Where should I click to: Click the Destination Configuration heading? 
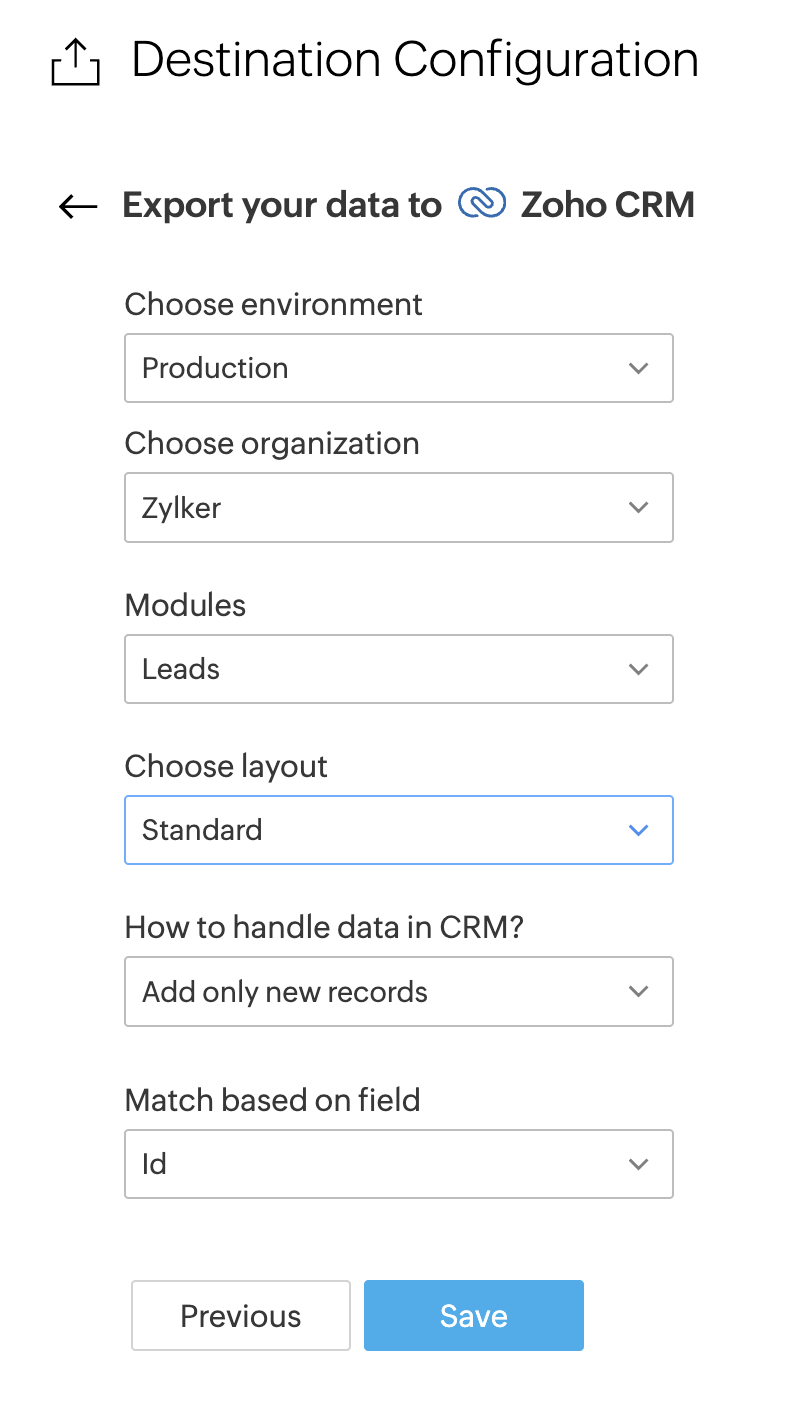point(415,60)
